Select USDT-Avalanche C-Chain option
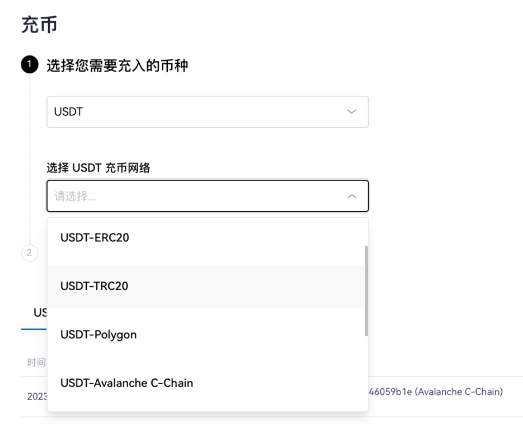Image resolution: width=523 pixels, height=425 pixels. tap(205, 383)
